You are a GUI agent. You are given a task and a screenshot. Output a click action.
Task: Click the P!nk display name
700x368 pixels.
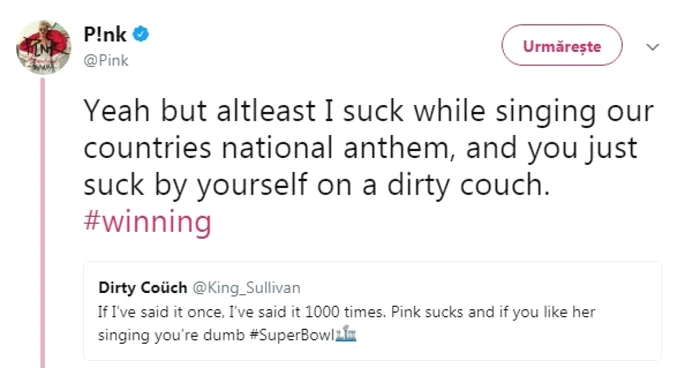(105, 35)
